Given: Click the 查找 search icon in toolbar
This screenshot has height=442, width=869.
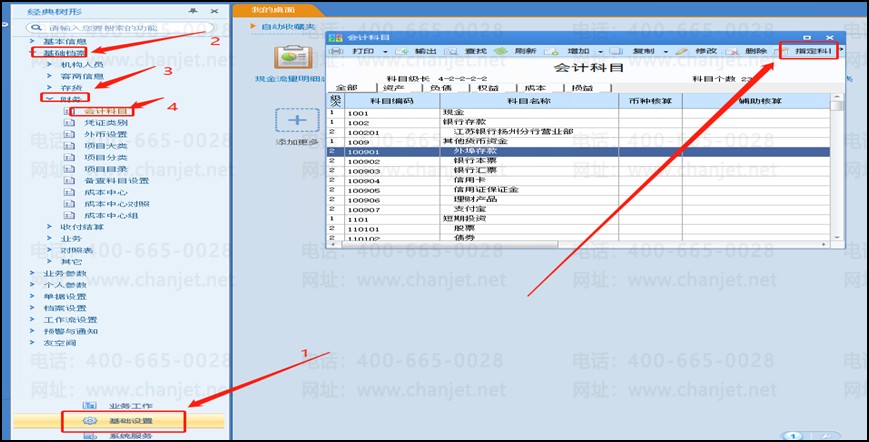Looking at the screenshot, I should pos(451,51).
